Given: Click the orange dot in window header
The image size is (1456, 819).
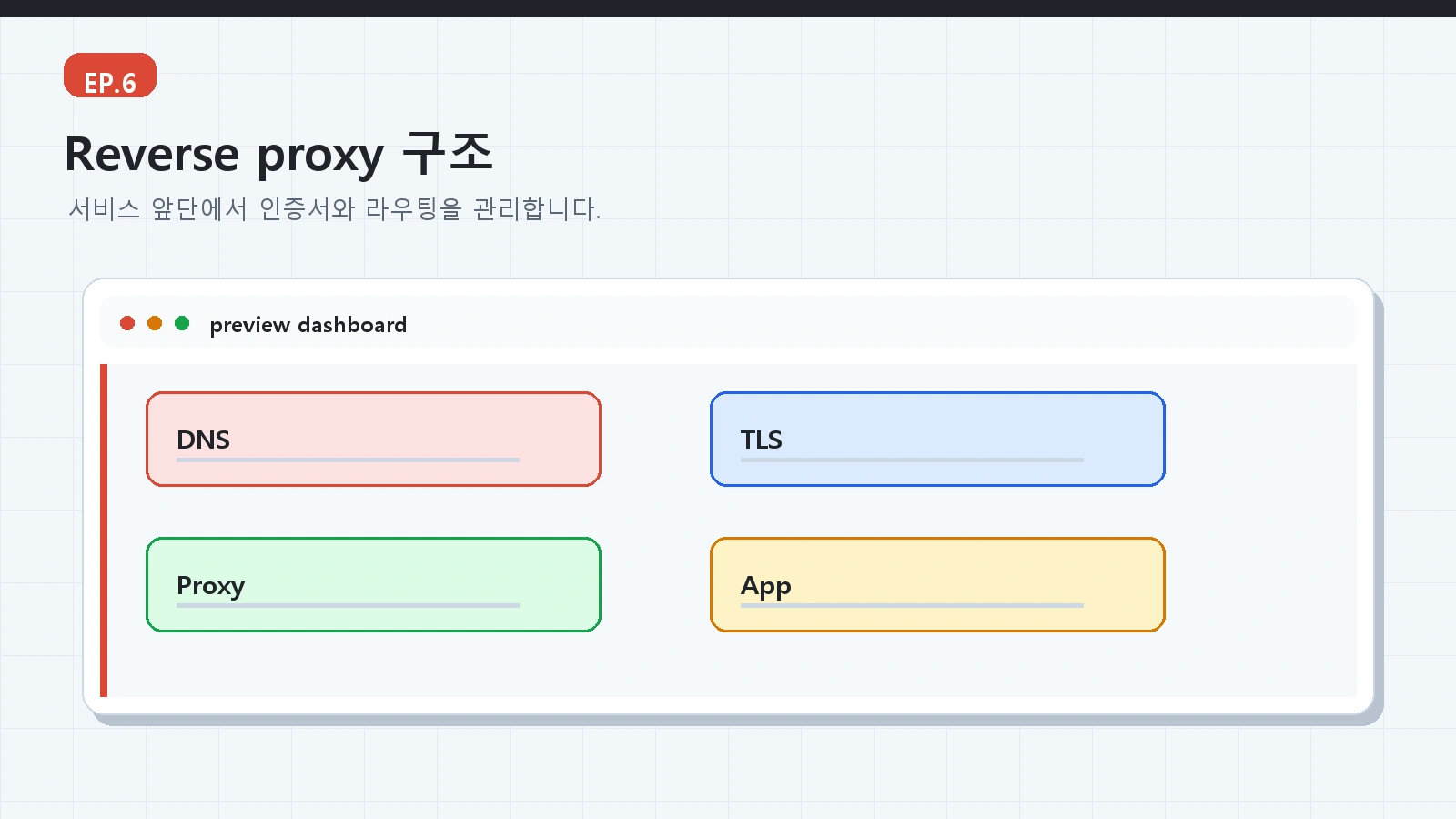Looking at the screenshot, I should point(155,323).
